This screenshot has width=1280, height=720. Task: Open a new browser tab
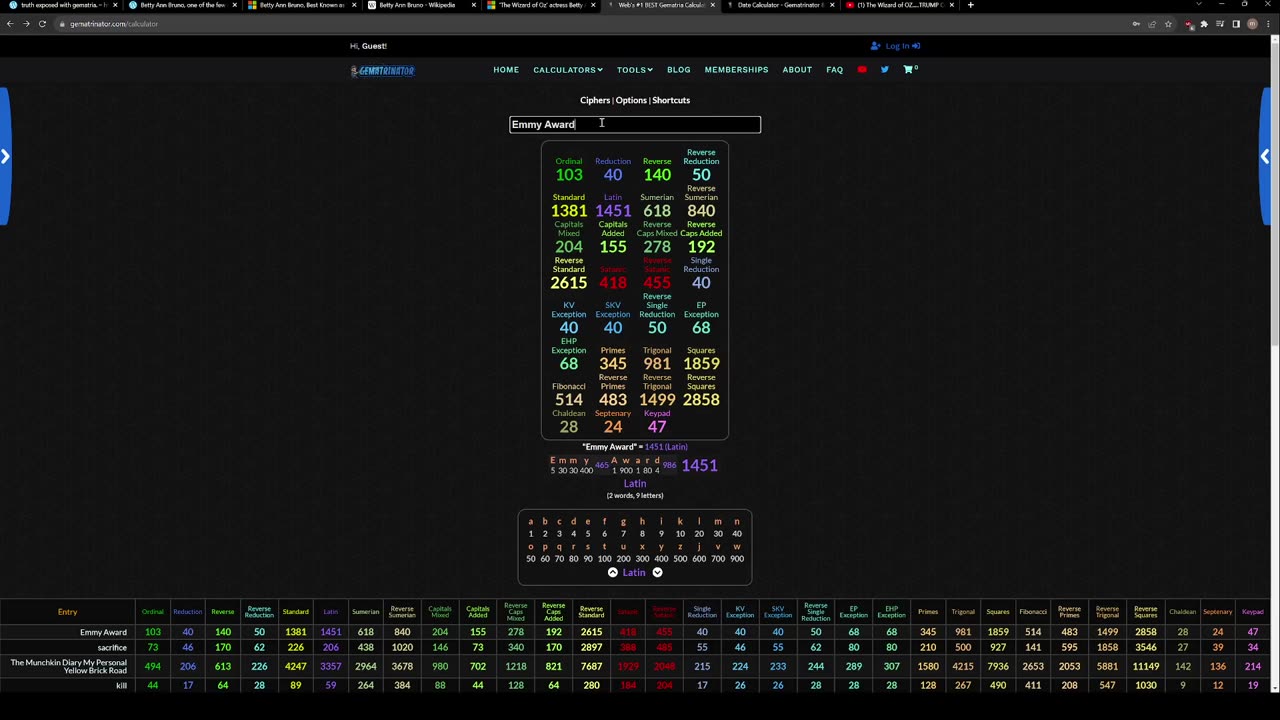pyautogui.click(x=970, y=5)
